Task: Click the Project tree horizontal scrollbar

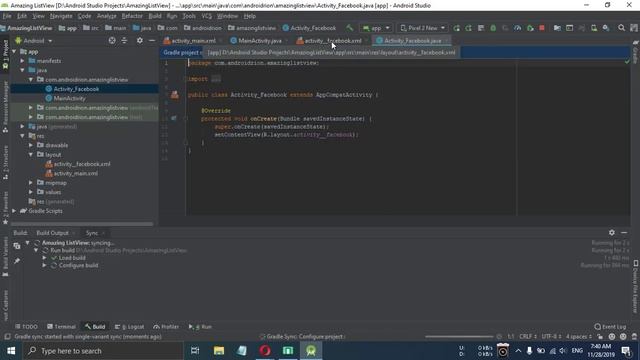Action: tap(82, 224)
